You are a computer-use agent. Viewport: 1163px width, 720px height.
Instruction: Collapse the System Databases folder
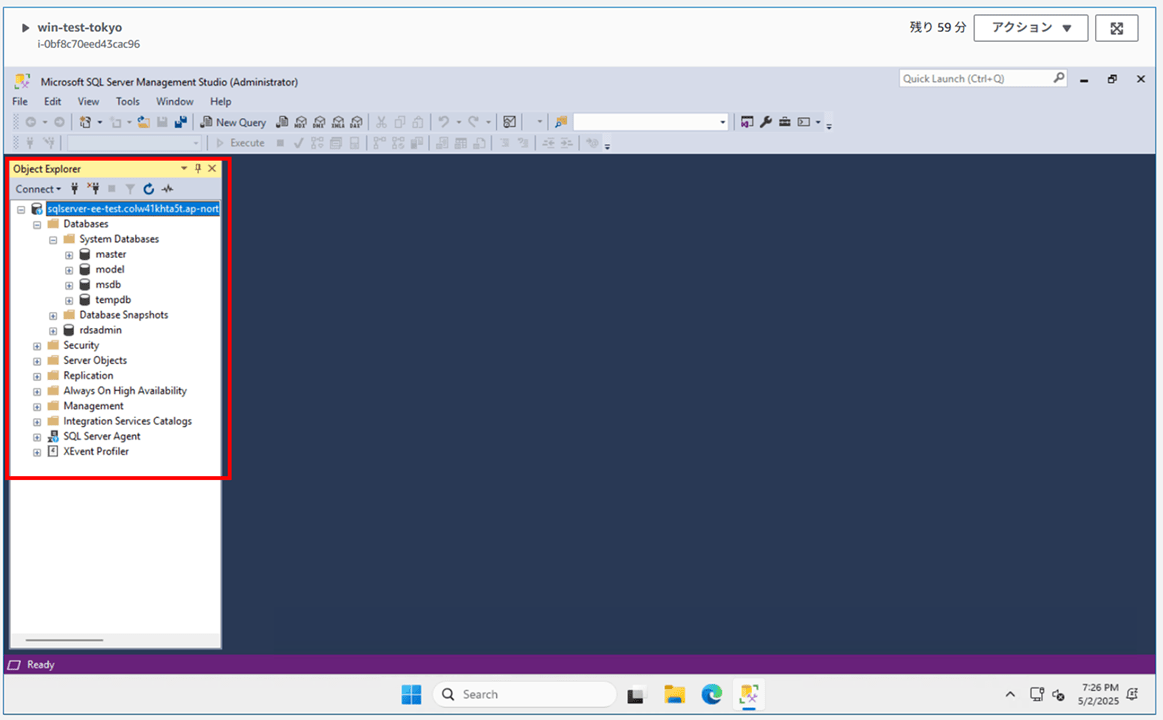click(x=53, y=240)
